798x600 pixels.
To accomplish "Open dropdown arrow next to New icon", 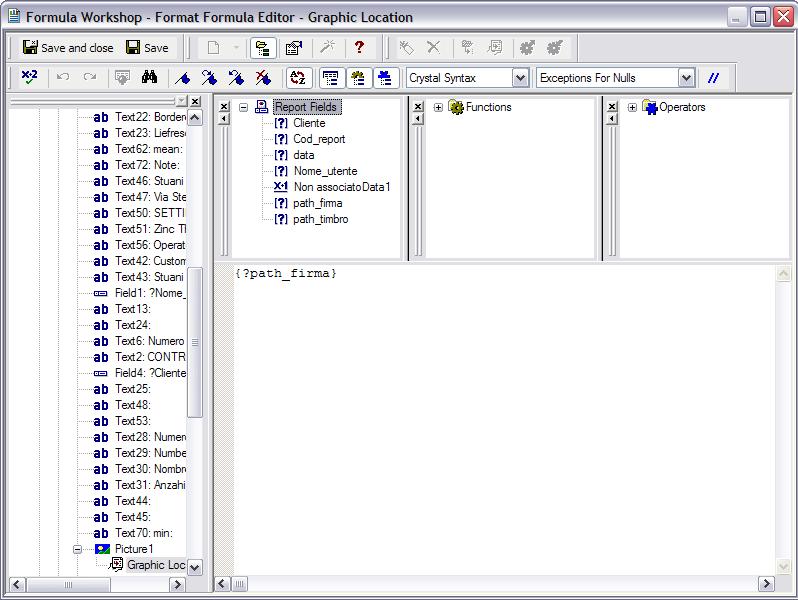I will 236,48.
